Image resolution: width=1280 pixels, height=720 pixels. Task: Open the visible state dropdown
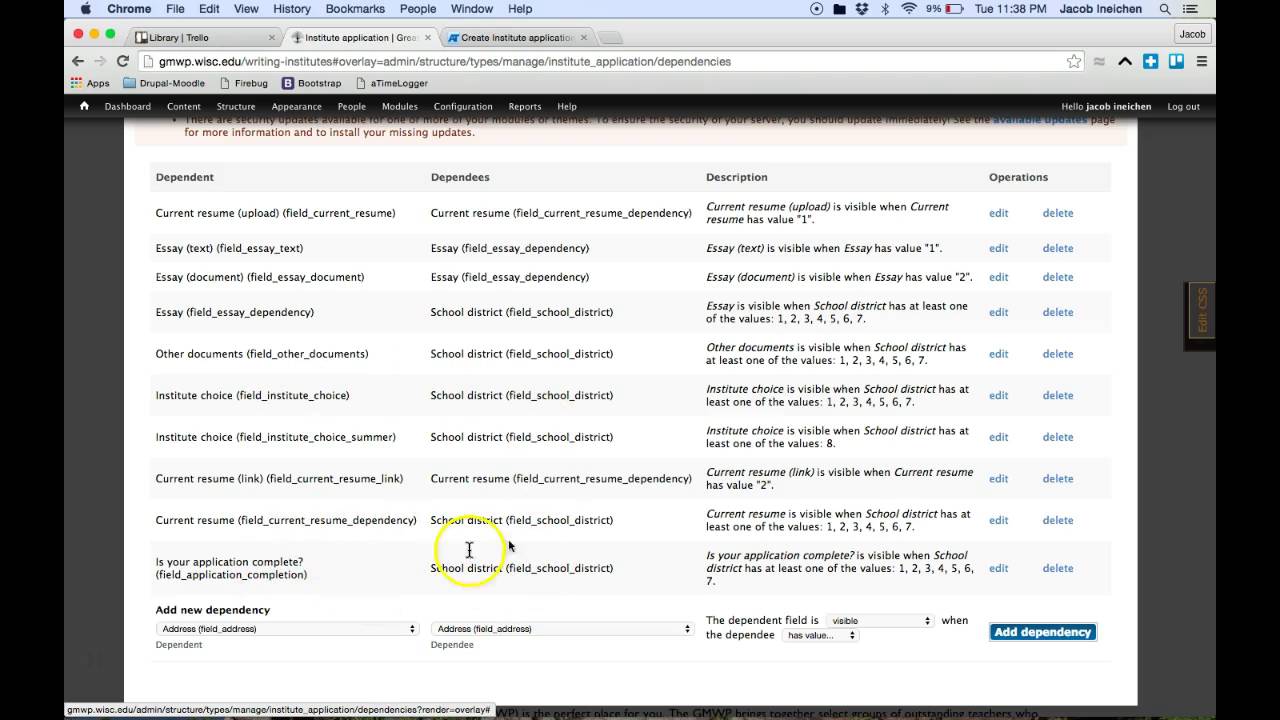(879, 621)
